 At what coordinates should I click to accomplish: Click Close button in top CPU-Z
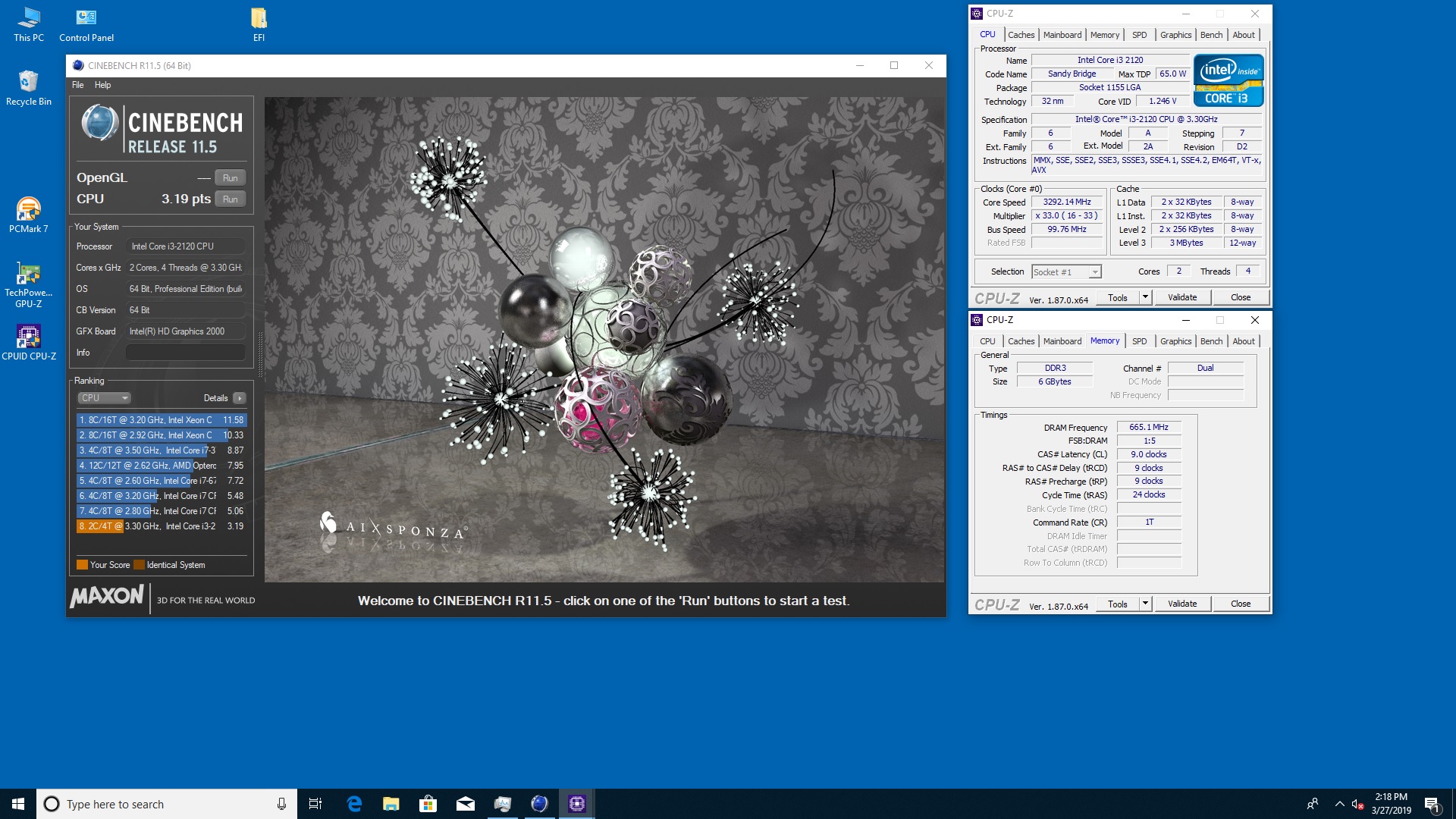(x=1241, y=298)
